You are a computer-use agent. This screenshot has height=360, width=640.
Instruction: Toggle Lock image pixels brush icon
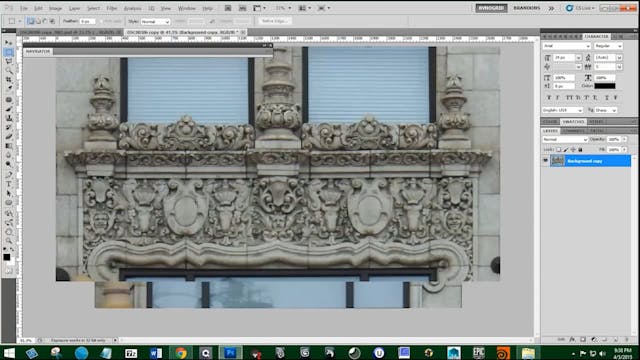coord(566,150)
